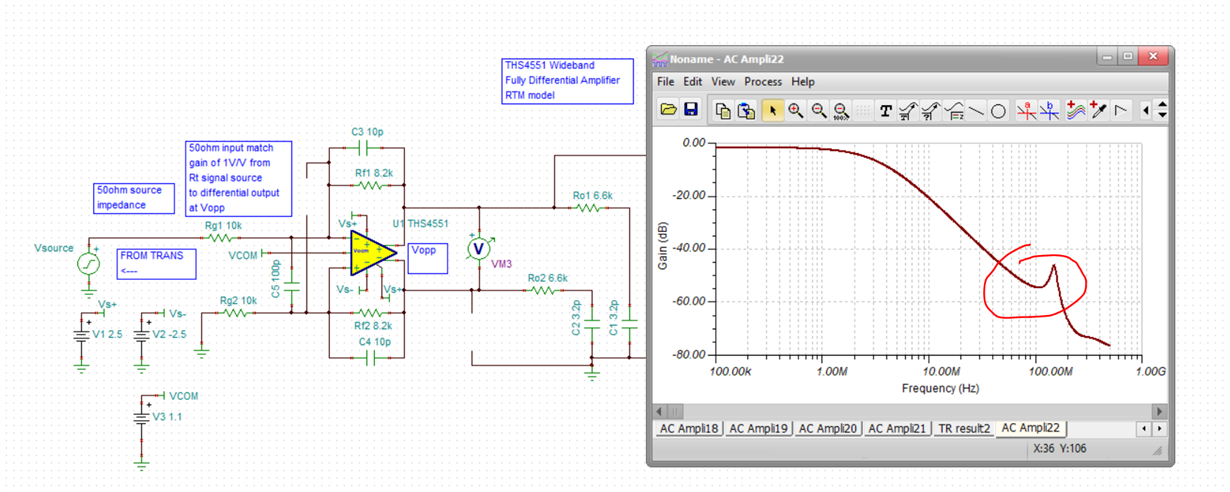Save diagram using the floppy disk icon
The height and width of the screenshot is (492, 1230).
(x=691, y=110)
